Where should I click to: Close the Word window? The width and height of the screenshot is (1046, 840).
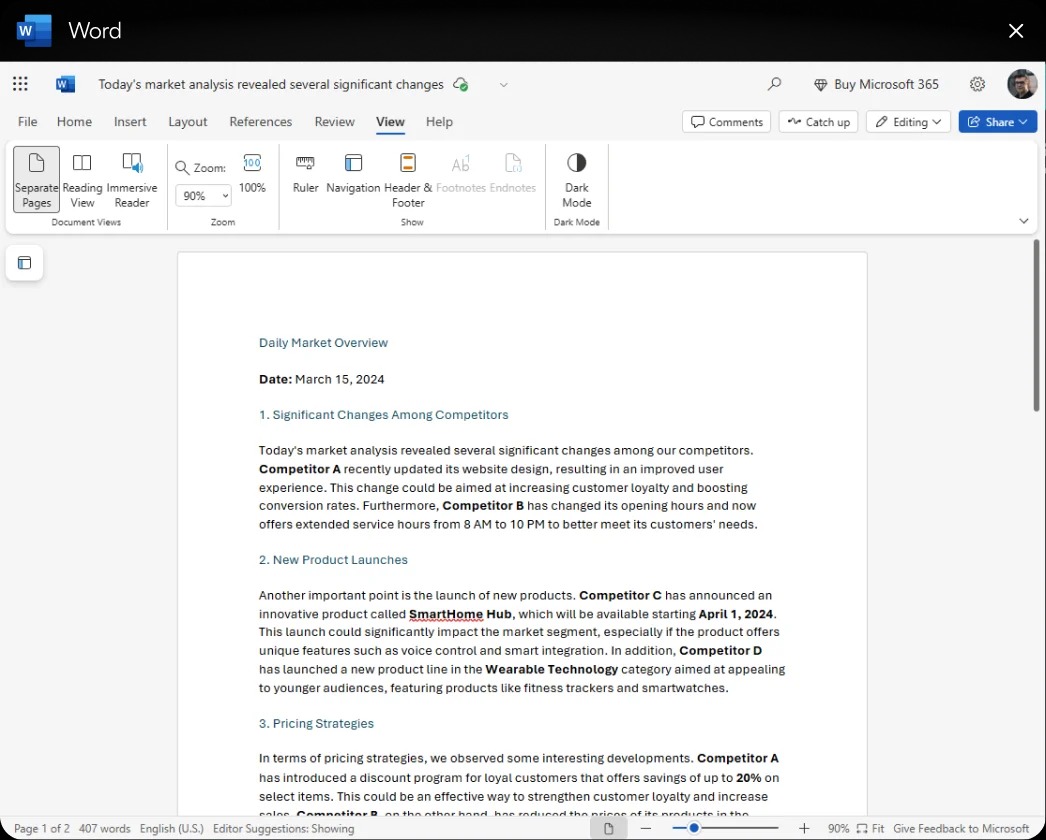click(1016, 31)
